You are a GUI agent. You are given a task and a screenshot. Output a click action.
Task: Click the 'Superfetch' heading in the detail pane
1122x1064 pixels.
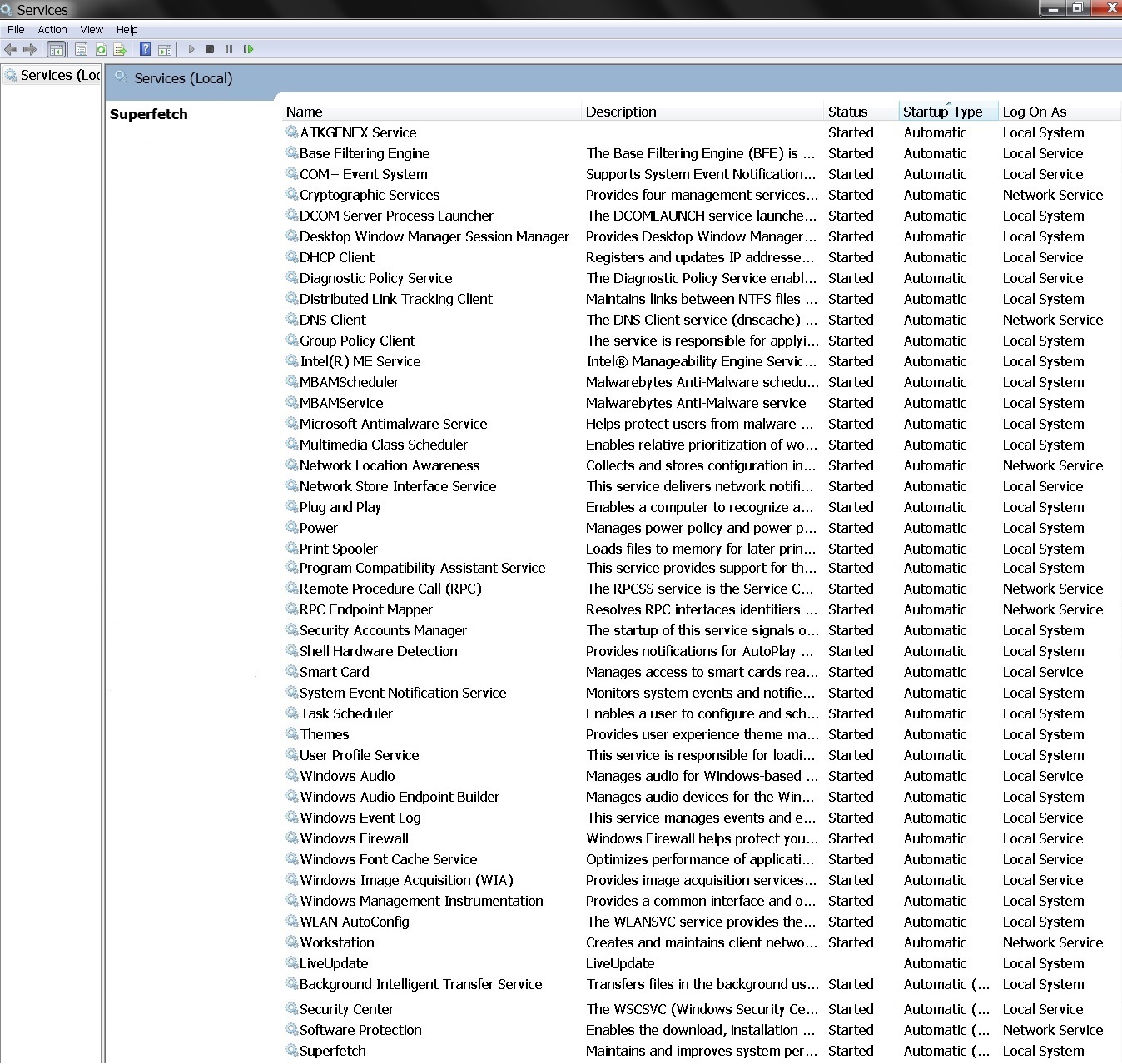[x=149, y=114]
